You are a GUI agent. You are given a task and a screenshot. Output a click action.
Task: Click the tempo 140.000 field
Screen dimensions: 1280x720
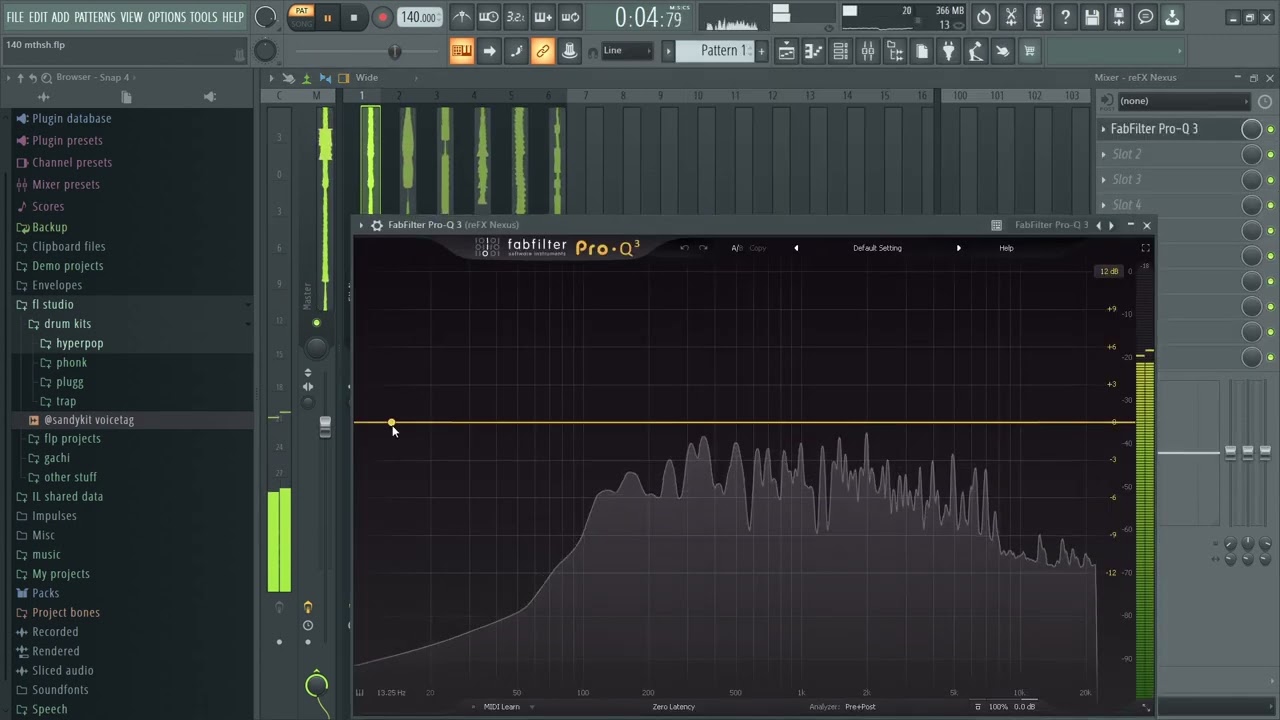pos(419,17)
